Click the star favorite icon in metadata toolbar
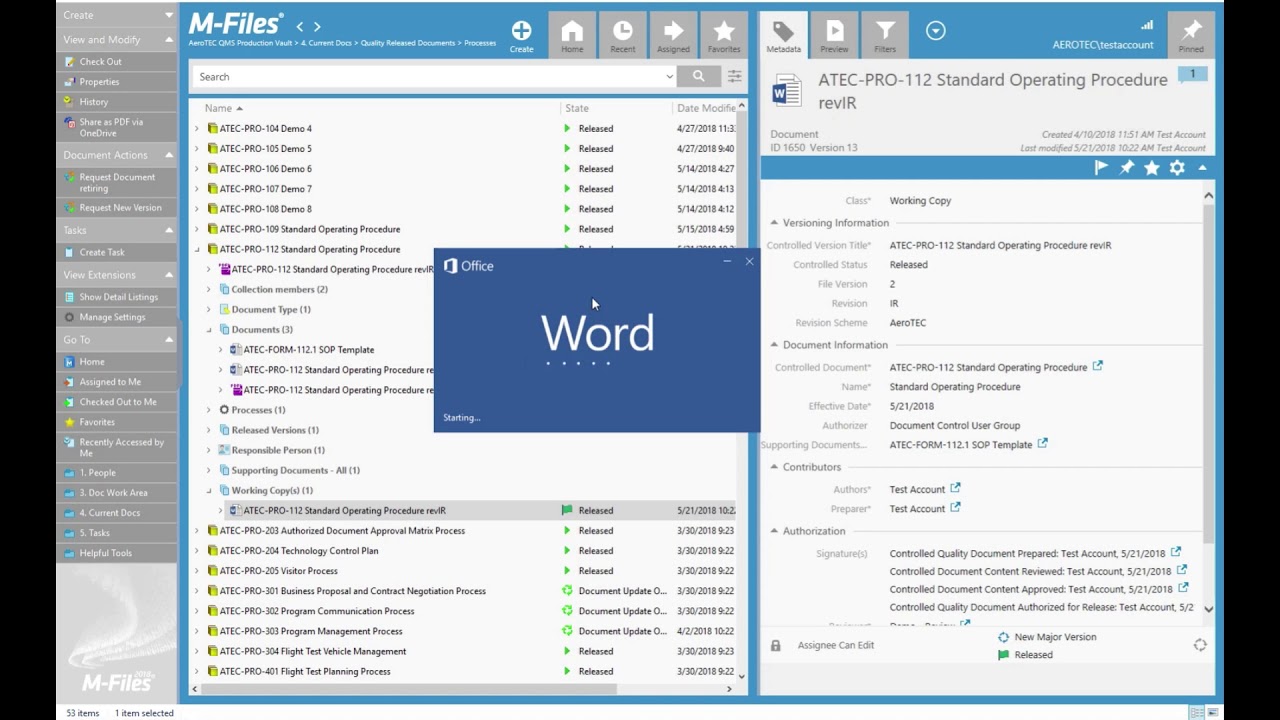 click(x=1152, y=168)
